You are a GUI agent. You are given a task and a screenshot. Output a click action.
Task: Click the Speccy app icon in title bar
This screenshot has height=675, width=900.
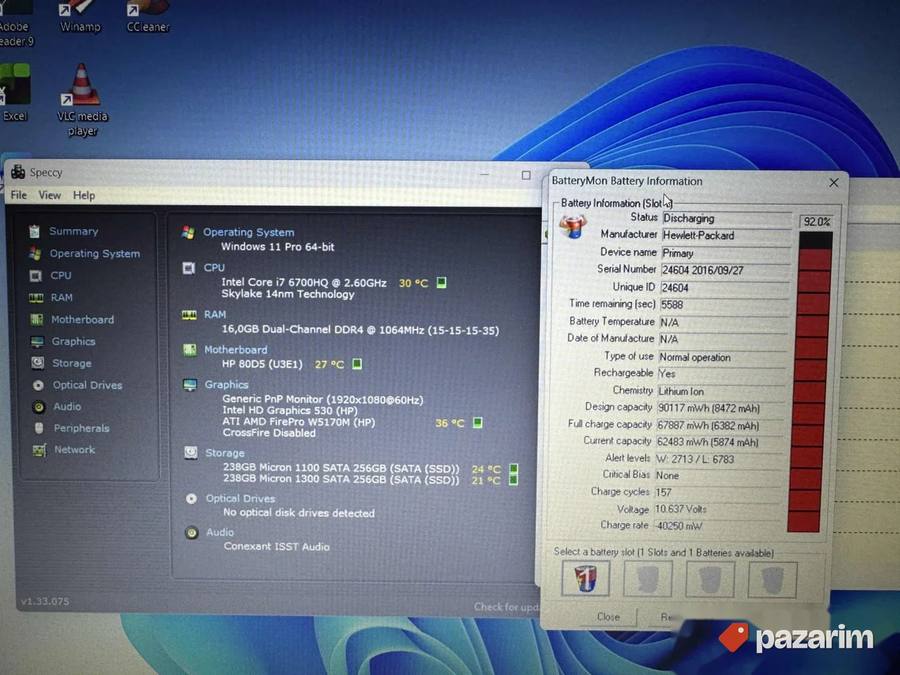pyautogui.click(x=18, y=172)
